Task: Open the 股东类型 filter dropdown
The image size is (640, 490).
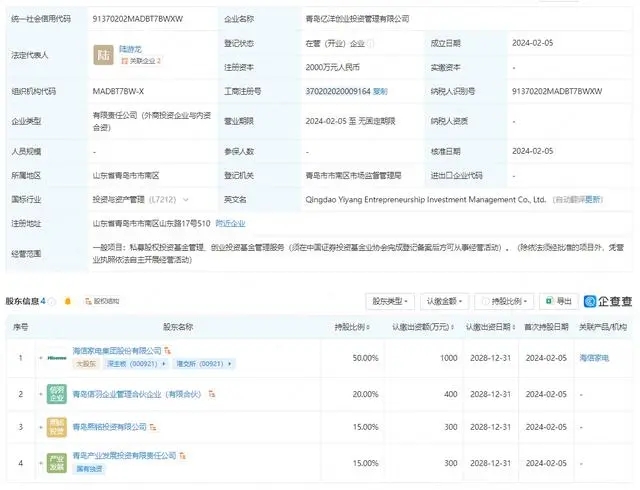Action: [x=387, y=300]
